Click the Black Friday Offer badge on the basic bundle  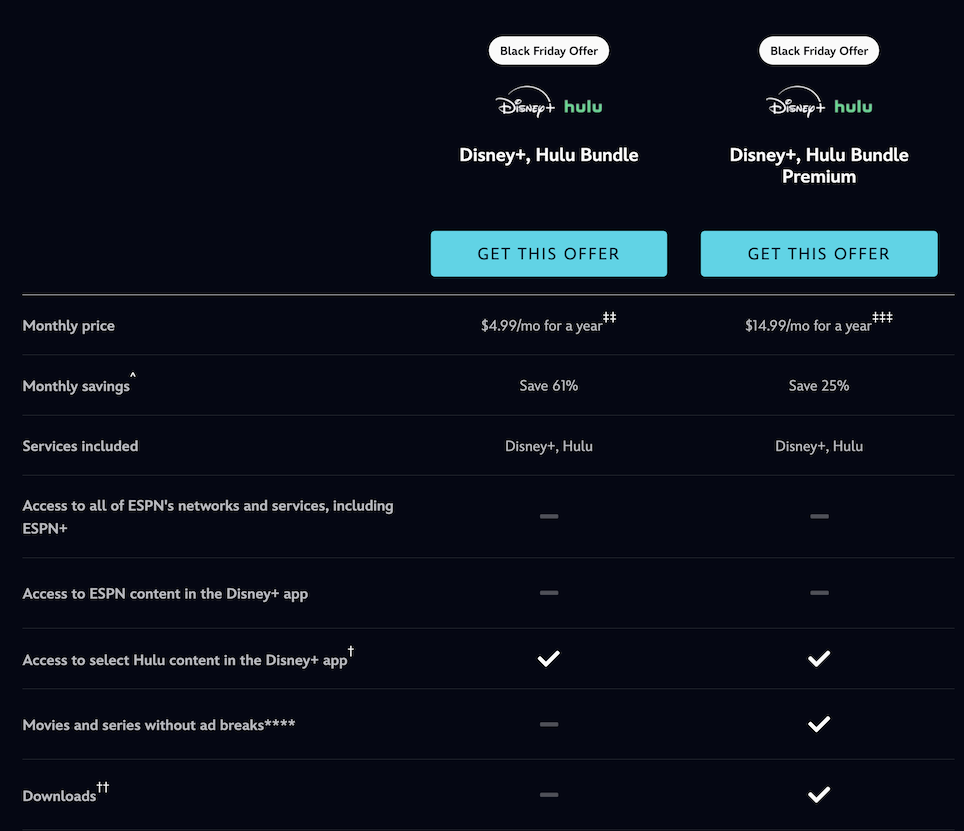549,51
